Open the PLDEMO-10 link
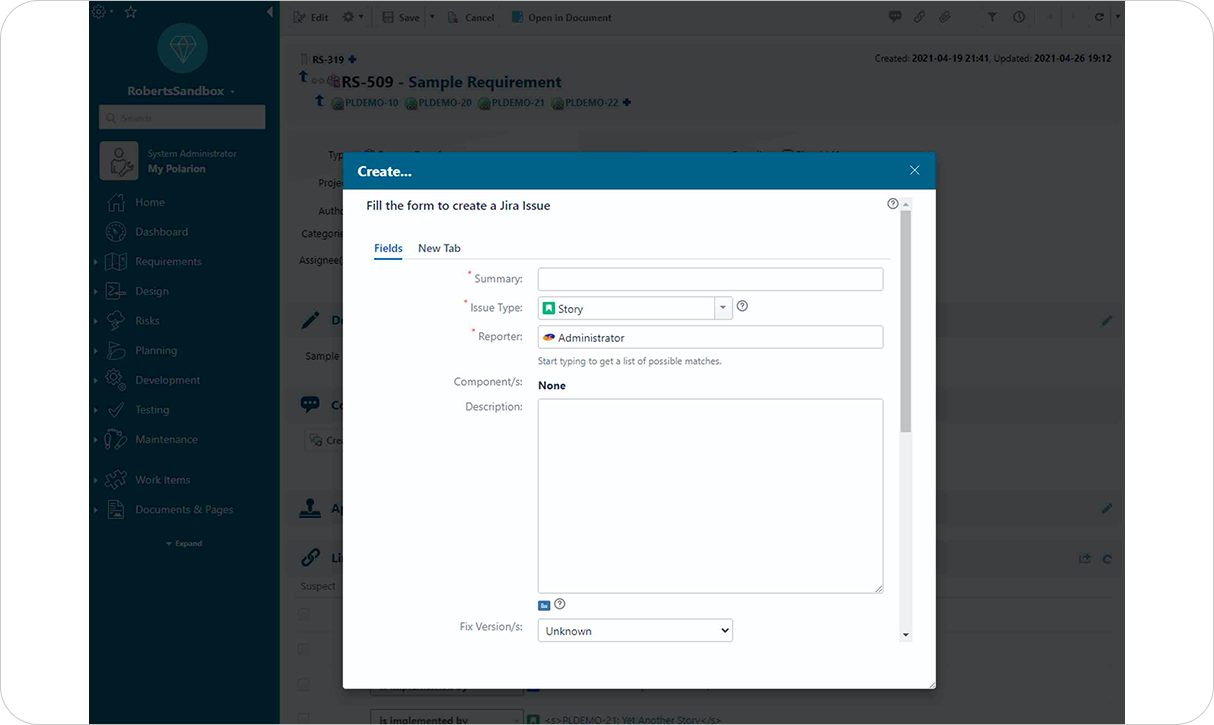The image size is (1214, 725). pos(372,102)
